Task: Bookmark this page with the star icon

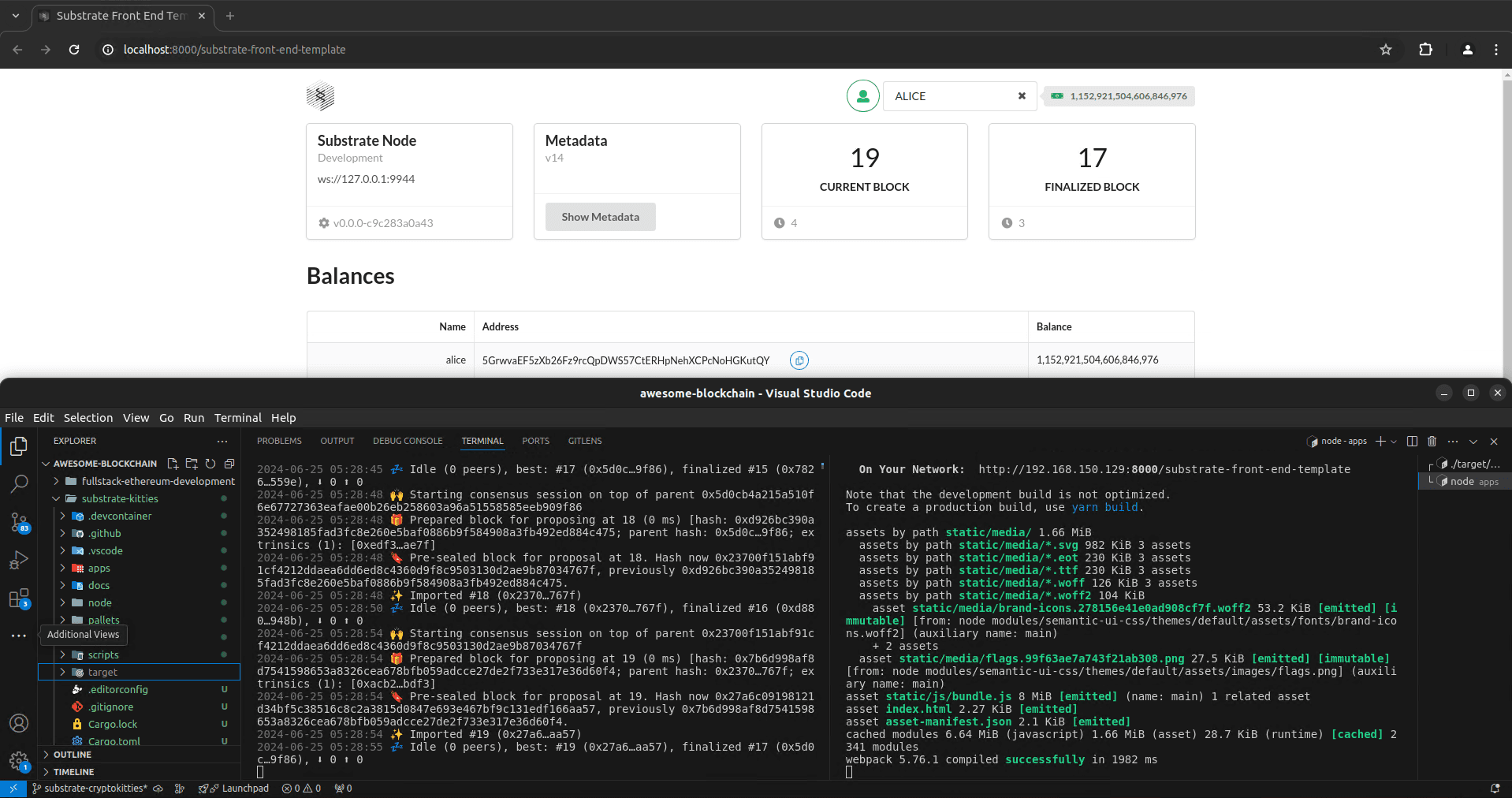Action: tap(1386, 50)
